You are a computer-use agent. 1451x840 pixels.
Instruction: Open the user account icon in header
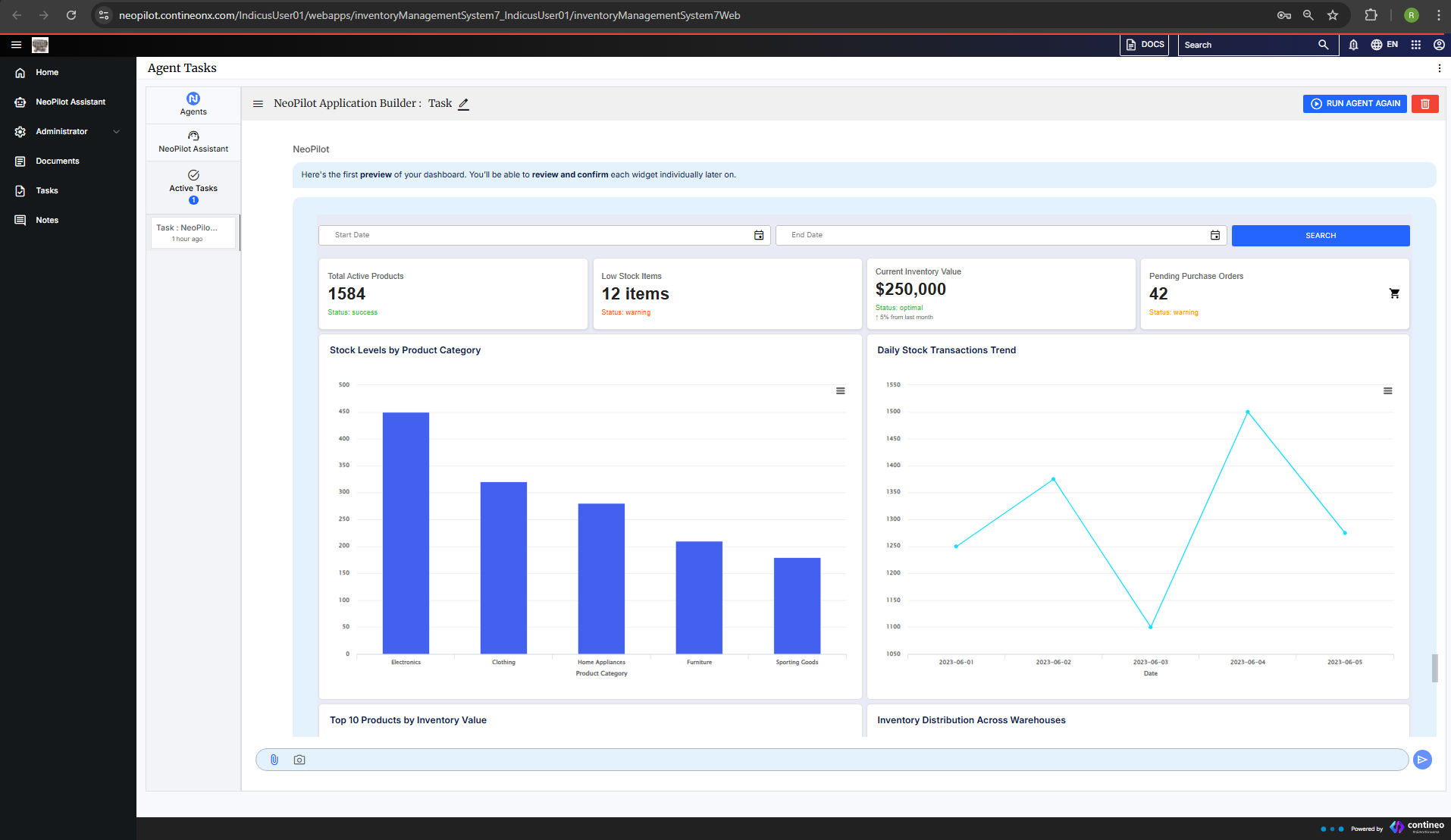[x=1439, y=45]
